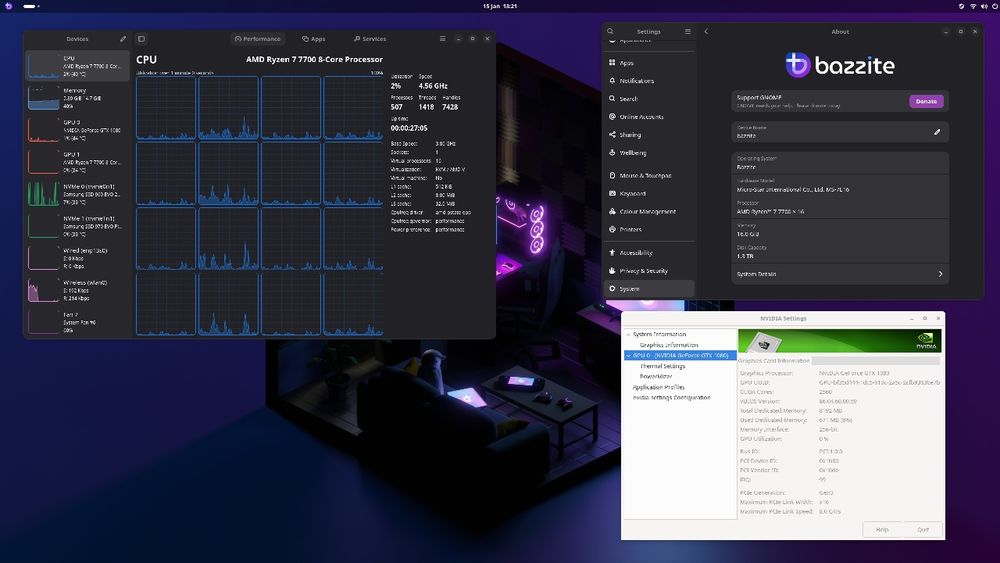
Task: Click the Device Name field
Action: click(x=840, y=132)
